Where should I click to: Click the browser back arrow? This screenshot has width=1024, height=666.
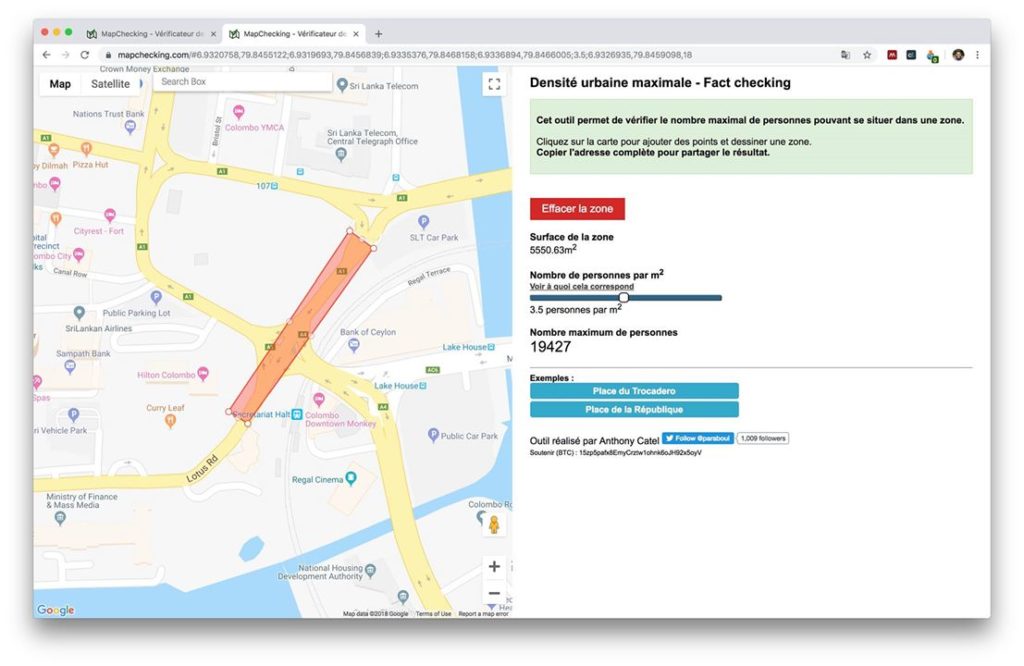click(46, 55)
